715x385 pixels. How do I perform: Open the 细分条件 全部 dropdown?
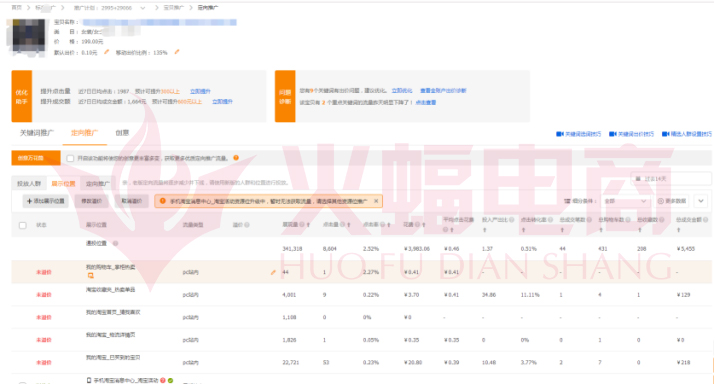[625, 201]
